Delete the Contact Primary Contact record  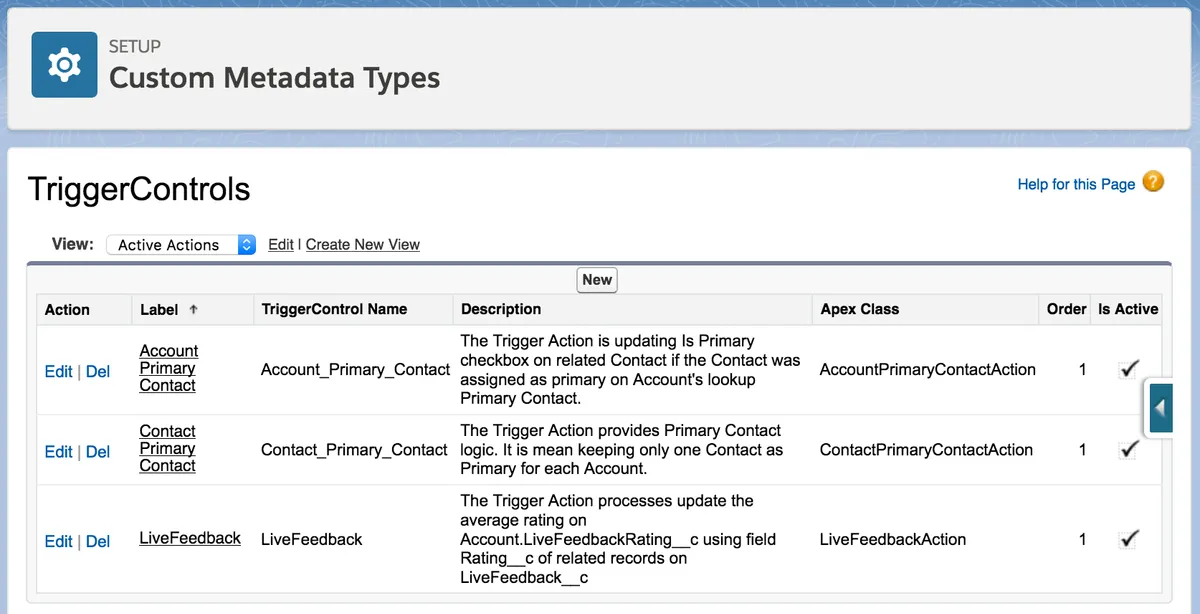[x=98, y=451]
